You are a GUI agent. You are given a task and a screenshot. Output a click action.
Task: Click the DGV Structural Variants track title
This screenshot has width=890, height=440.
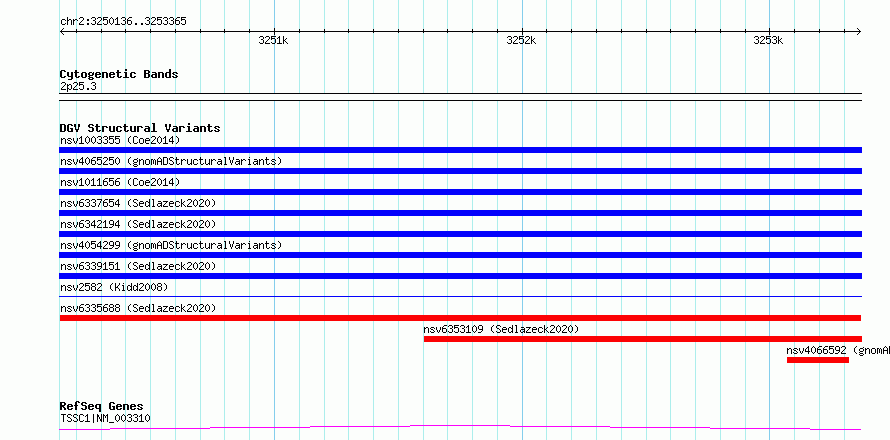click(x=140, y=128)
